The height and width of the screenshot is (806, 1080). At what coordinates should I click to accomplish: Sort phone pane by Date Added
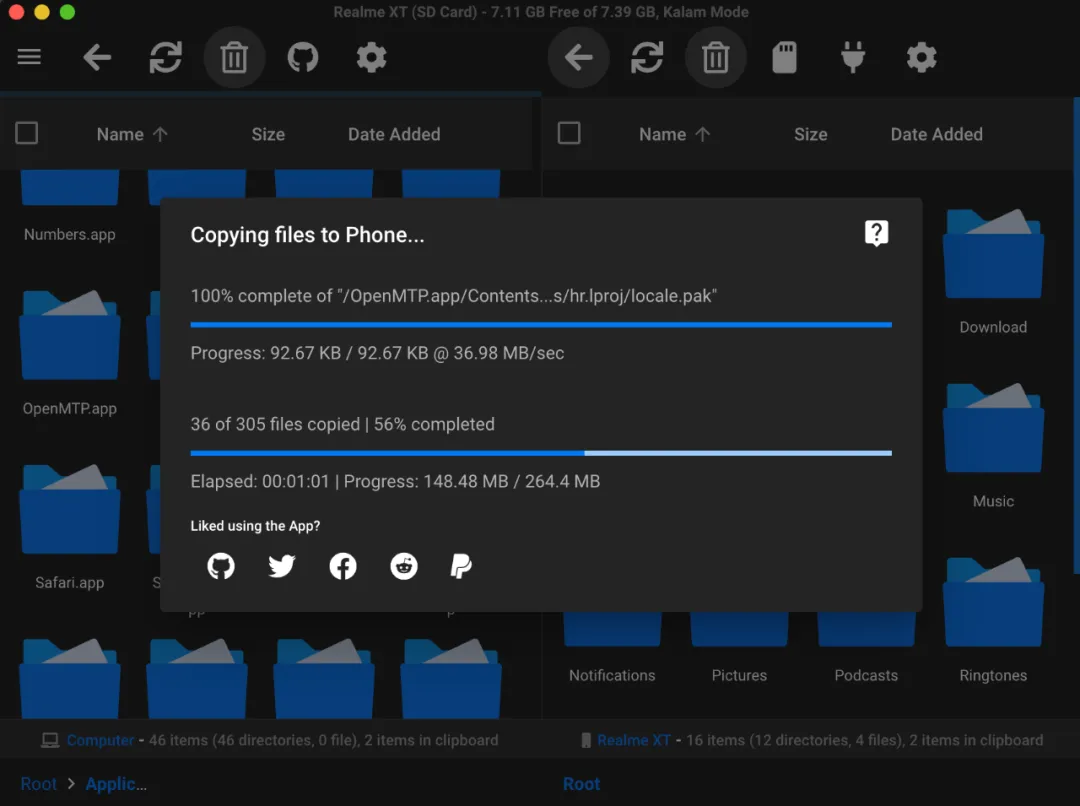click(x=937, y=134)
